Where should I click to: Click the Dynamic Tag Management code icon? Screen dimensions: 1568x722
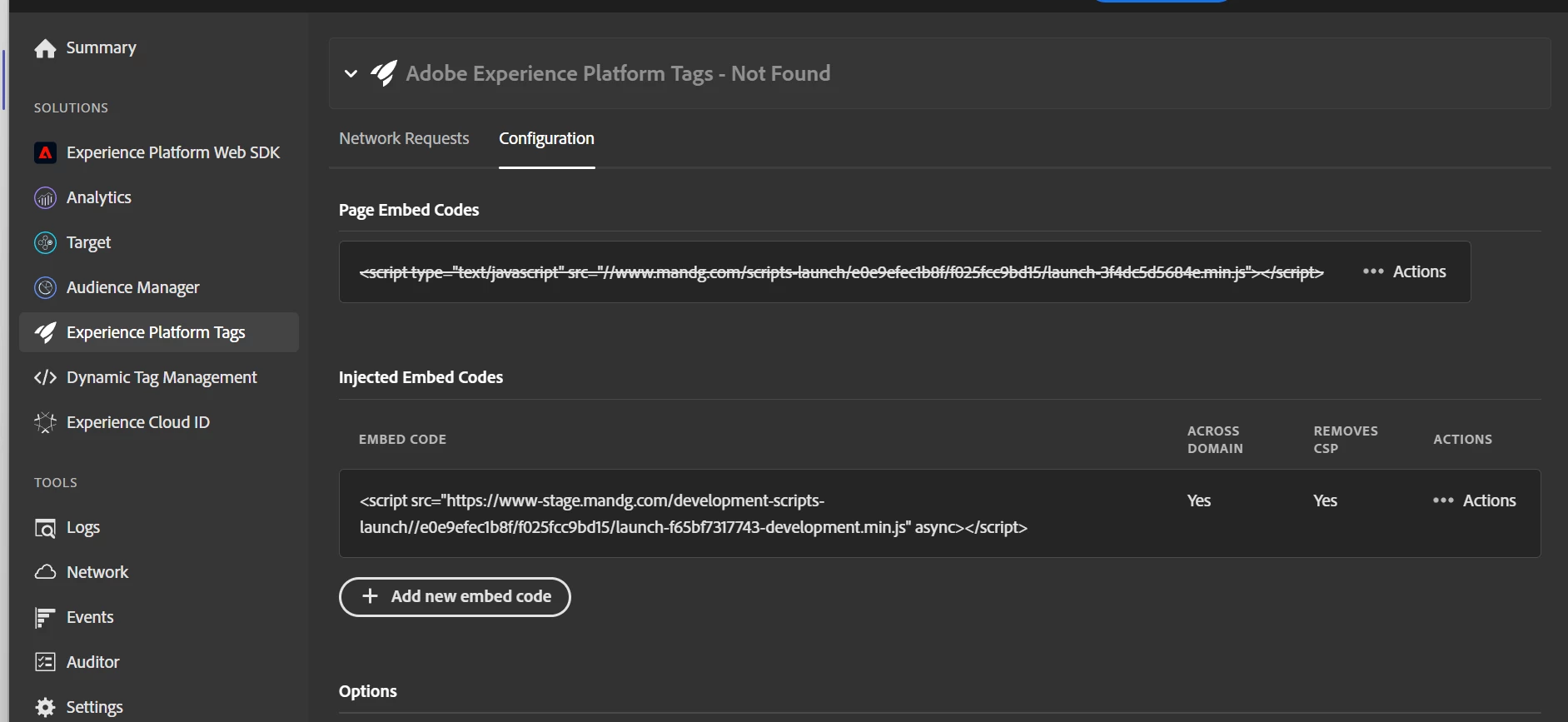(x=45, y=377)
